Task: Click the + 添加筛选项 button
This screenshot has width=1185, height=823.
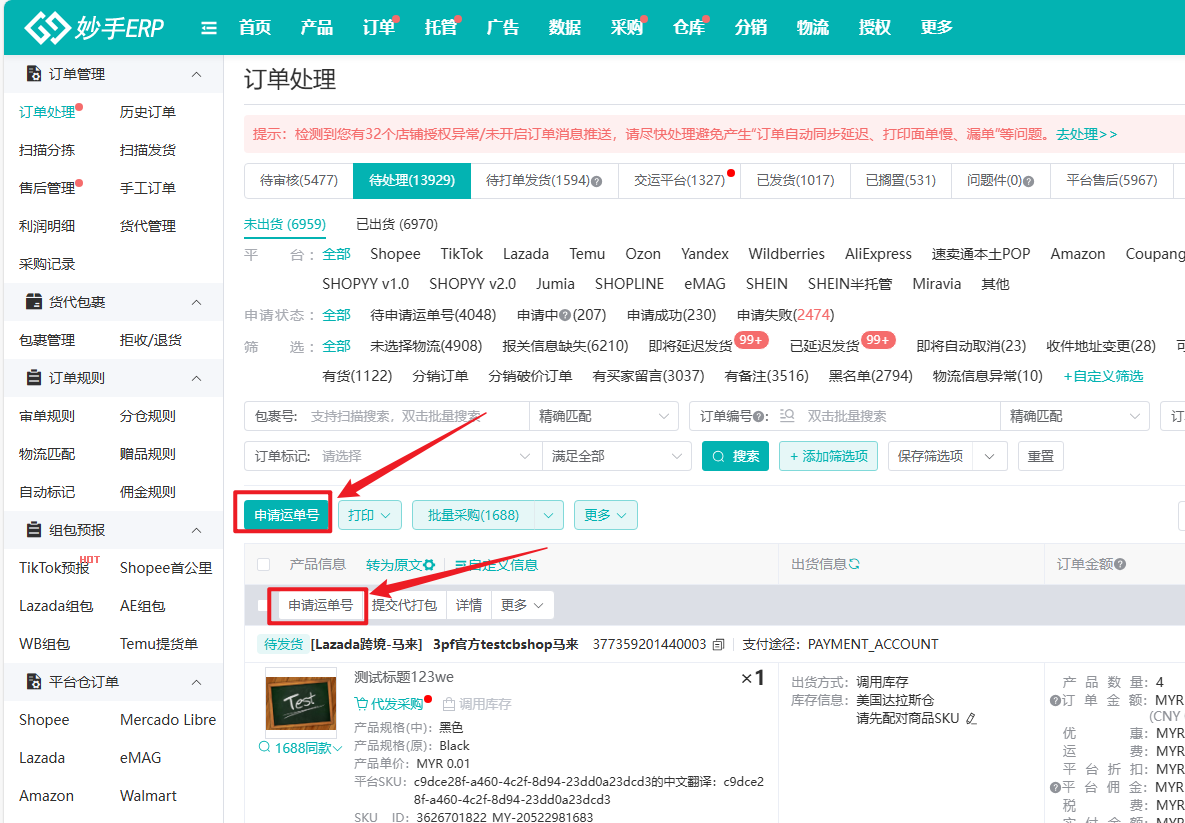Action: [828, 456]
